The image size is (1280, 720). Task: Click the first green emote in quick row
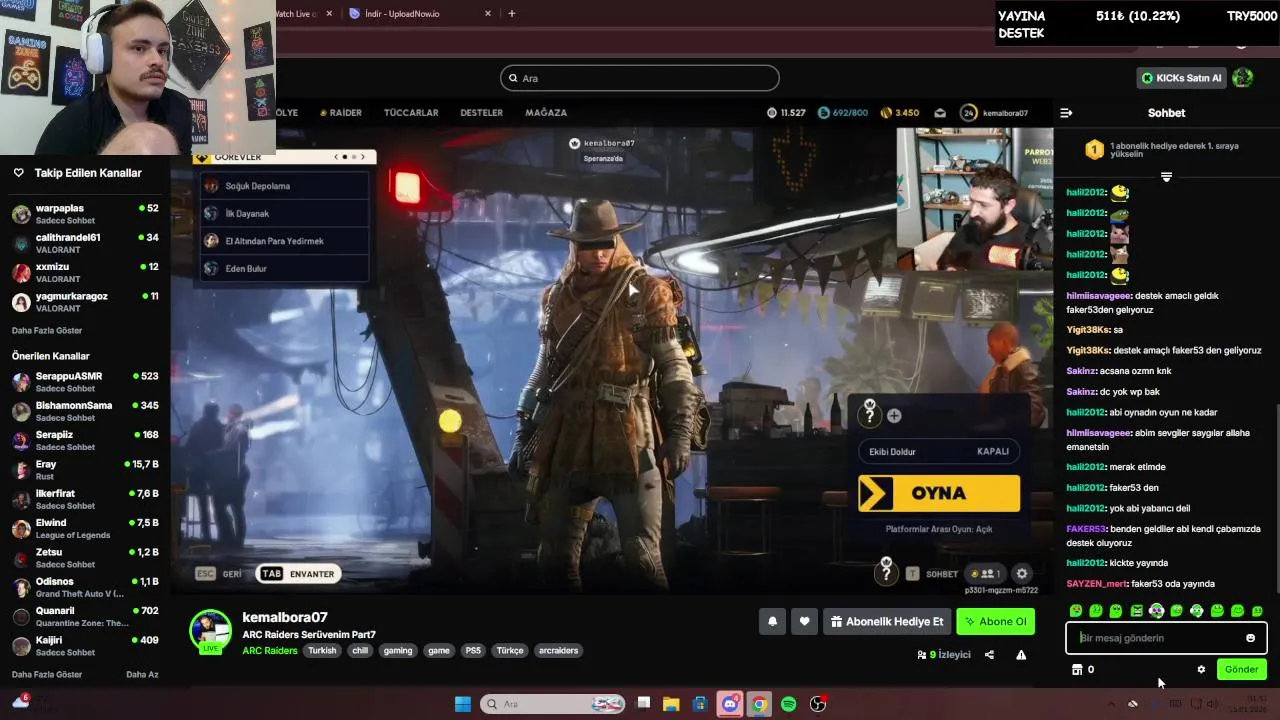[1076, 611]
